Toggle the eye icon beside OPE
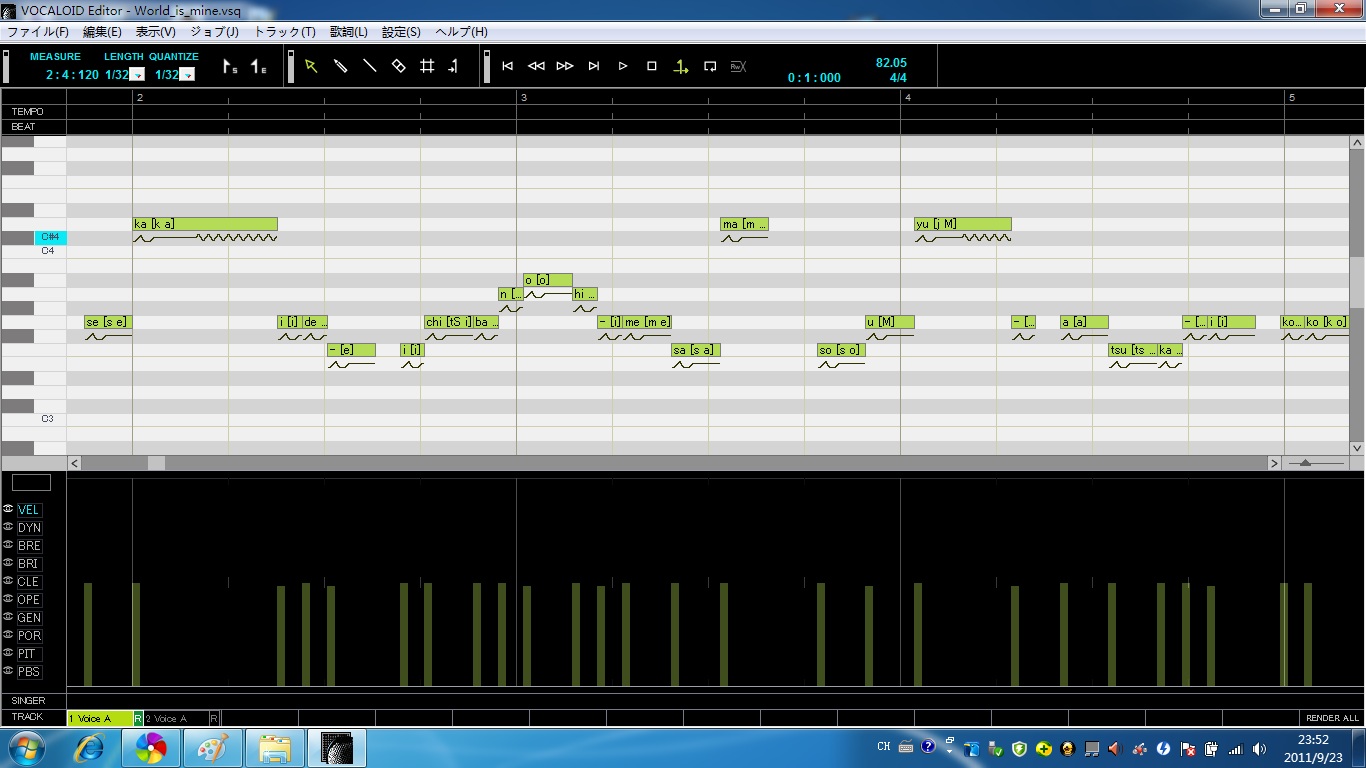The height and width of the screenshot is (768, 1366). pos(8,599)
